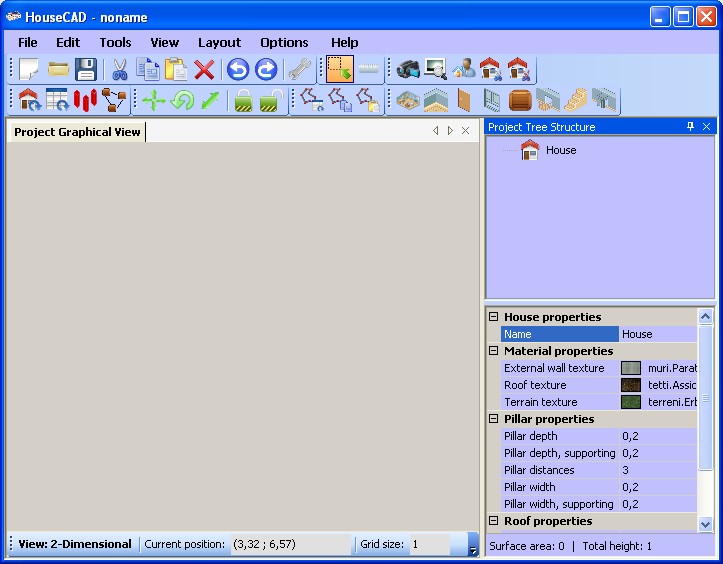Click the External wall texture swatch
Screen dimensions: 723x564
point(631,368)
